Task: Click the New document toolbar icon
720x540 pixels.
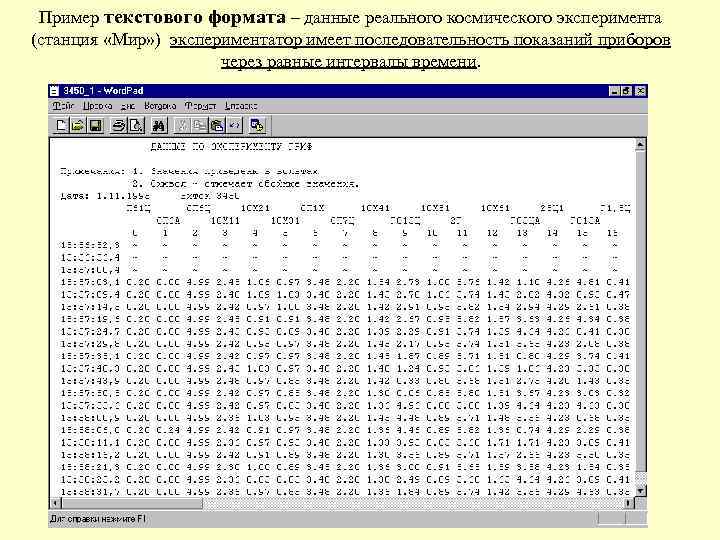Action: click(x=61, y=125)
